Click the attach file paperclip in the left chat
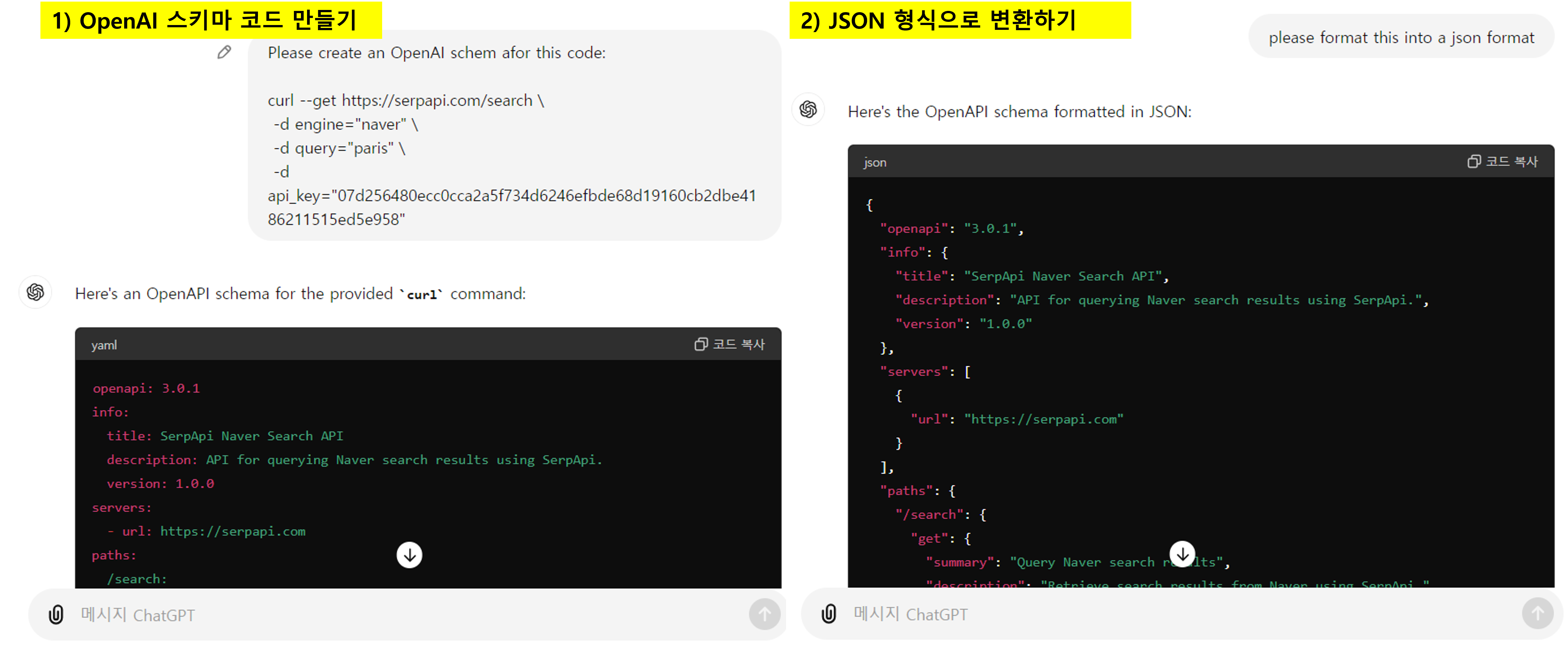This screenshot has width=1568, height=645. click(56, 615)
